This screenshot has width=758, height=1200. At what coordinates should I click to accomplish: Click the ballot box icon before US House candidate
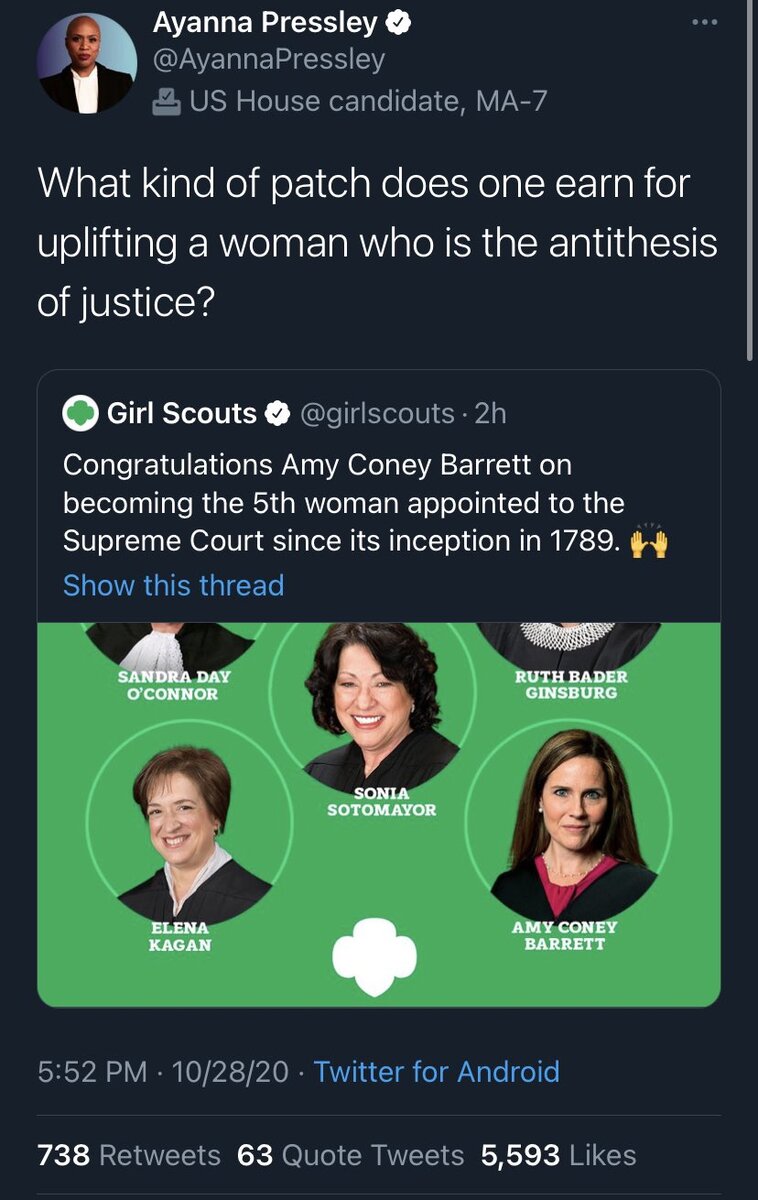pyautogui.click(x=166, y=101)
